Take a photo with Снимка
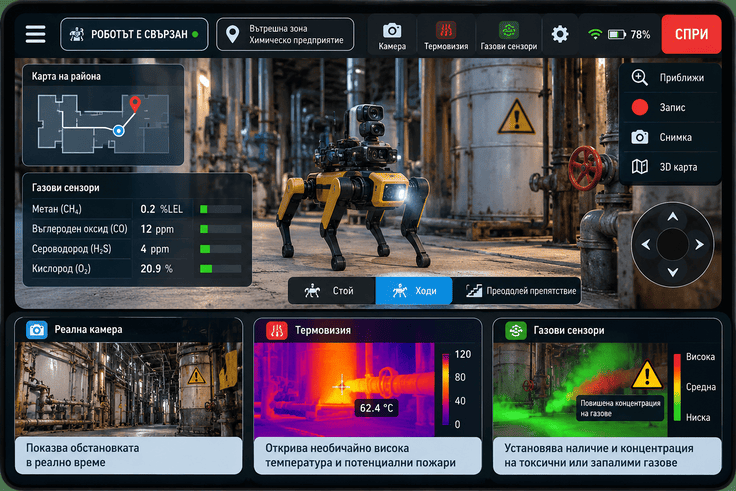The width and height of the screenshot is (736, 491). point(670,137)
